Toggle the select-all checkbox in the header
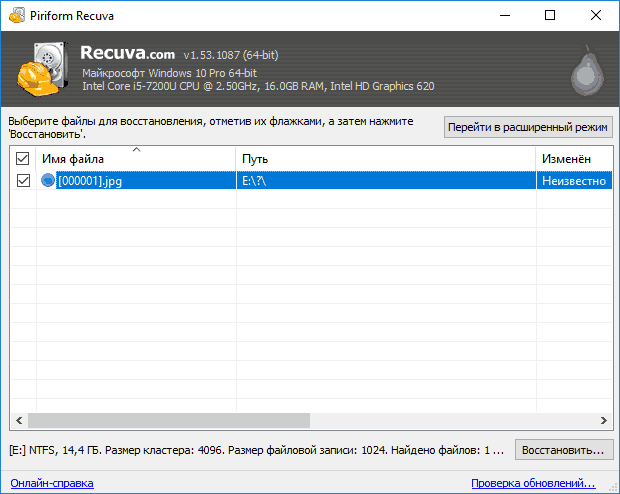 [23, 159]
